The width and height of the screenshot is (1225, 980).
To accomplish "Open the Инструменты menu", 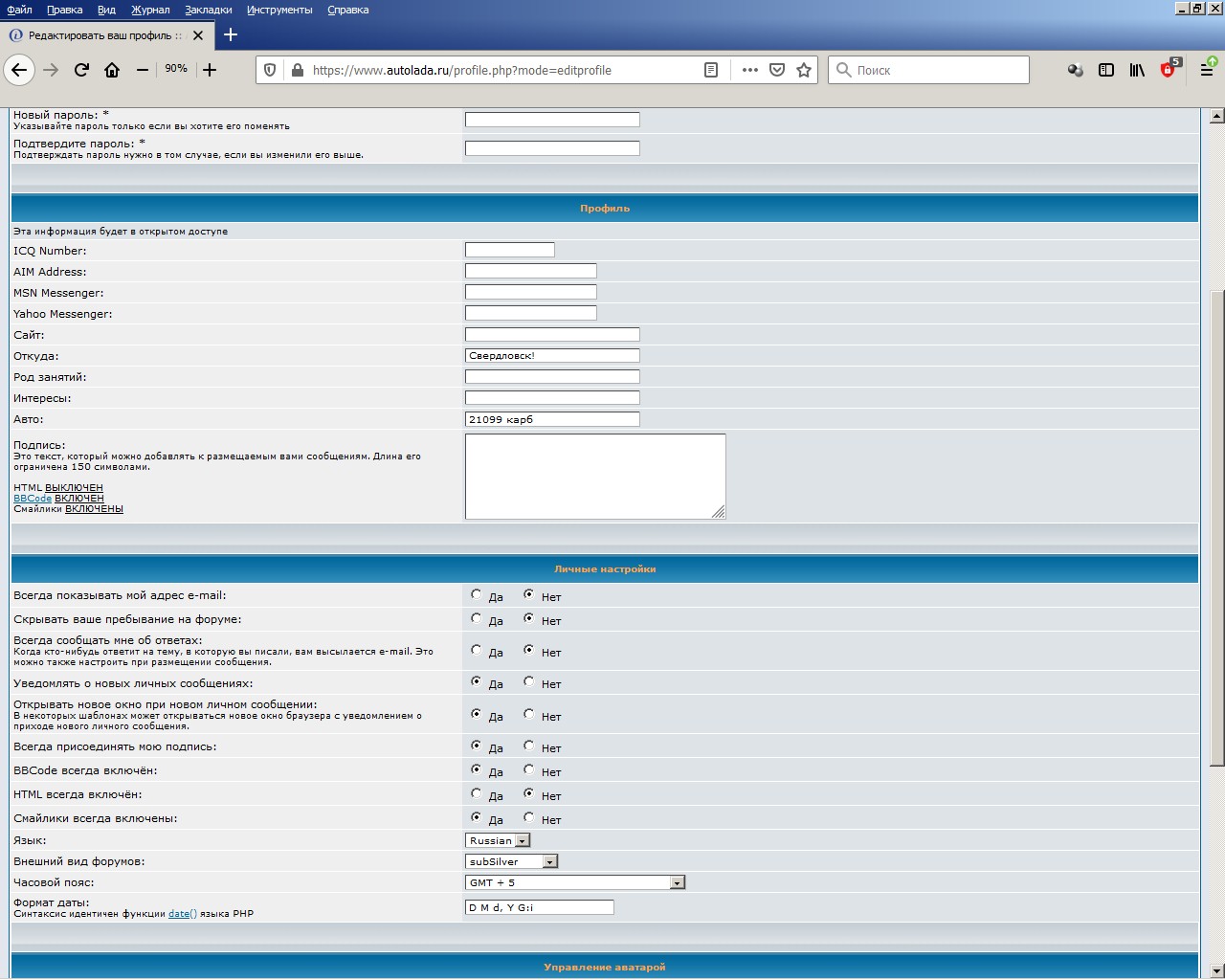I will pos(278,10).
